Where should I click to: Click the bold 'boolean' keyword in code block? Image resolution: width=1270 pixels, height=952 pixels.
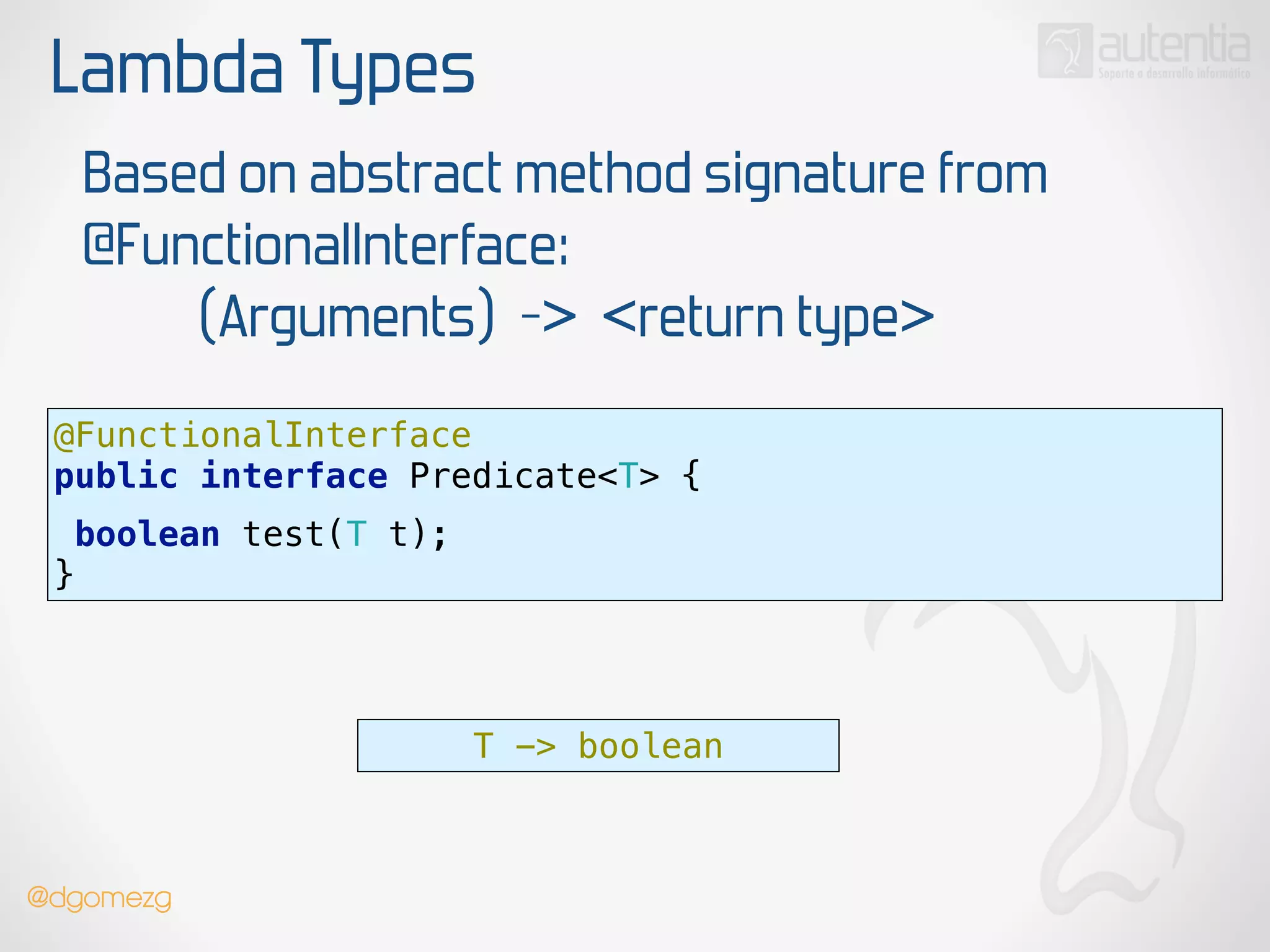point(148,534)
